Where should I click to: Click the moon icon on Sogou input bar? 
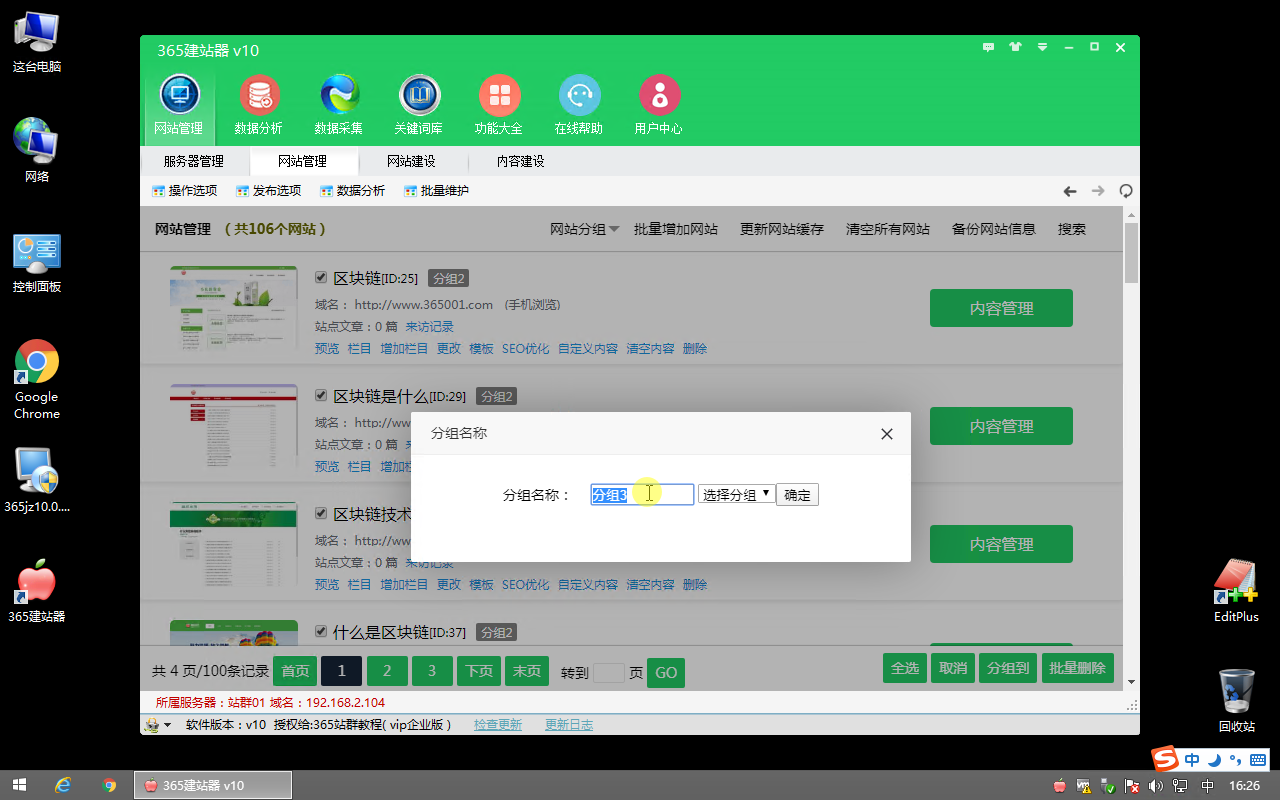point(1215,760)
